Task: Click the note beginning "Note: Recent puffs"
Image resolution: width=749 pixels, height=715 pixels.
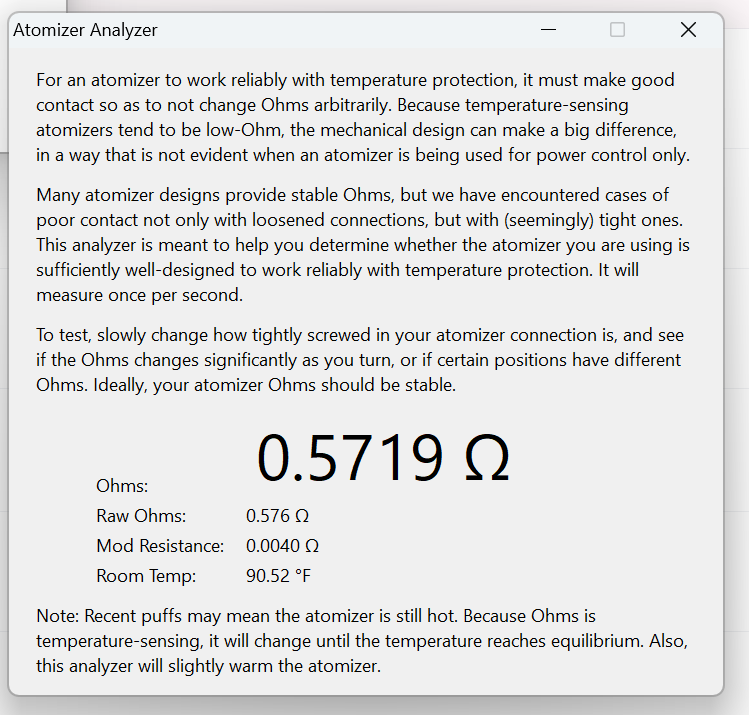Action: [x=360, y=640]
